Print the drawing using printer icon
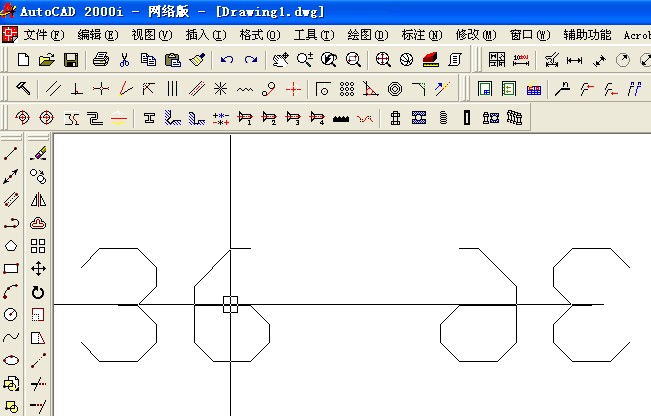Image resolution: width=651 pixels, height=416 pixels. point(100,60)
